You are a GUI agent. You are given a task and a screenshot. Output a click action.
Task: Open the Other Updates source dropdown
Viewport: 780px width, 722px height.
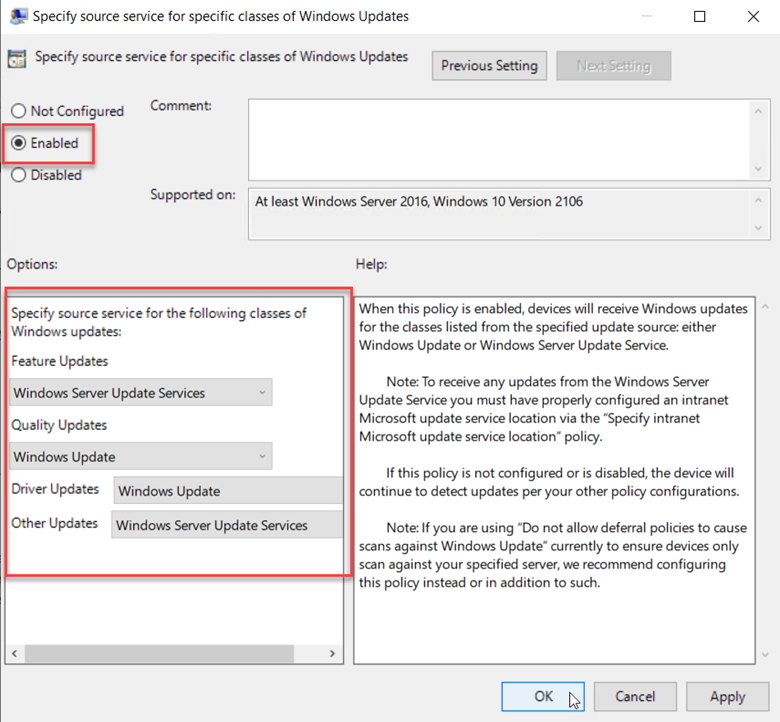tap(227, 525)
